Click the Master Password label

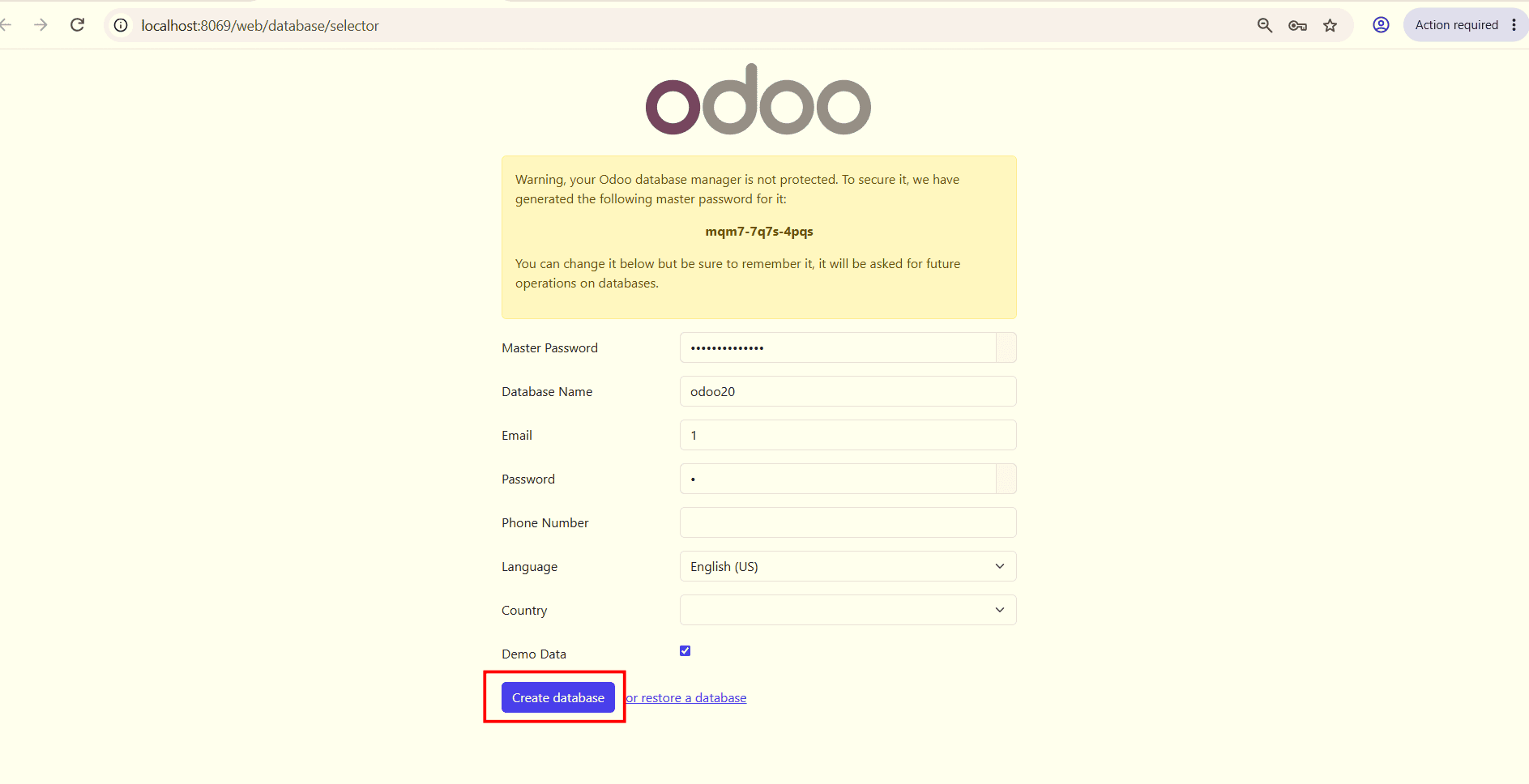click(549, 348)
